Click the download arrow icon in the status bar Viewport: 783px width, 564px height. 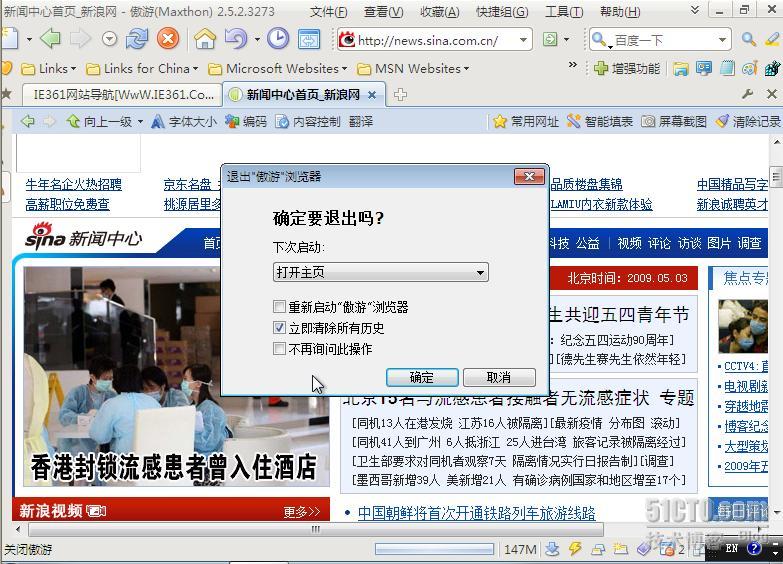(552, 549)
